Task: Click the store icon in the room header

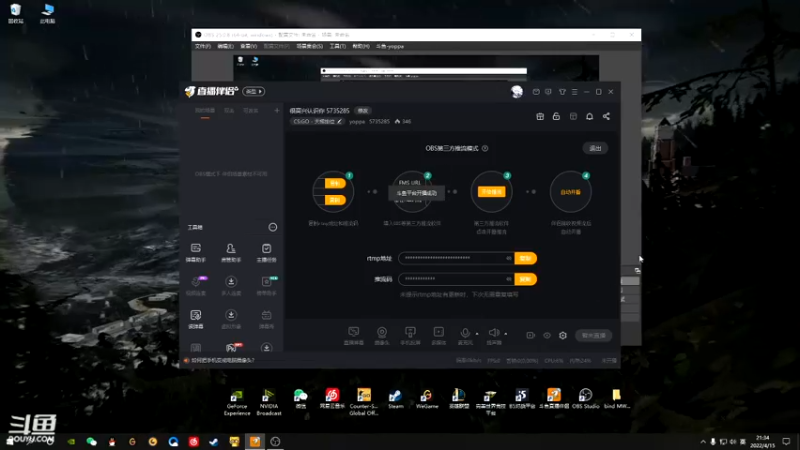Action: (x=573, y=116)
